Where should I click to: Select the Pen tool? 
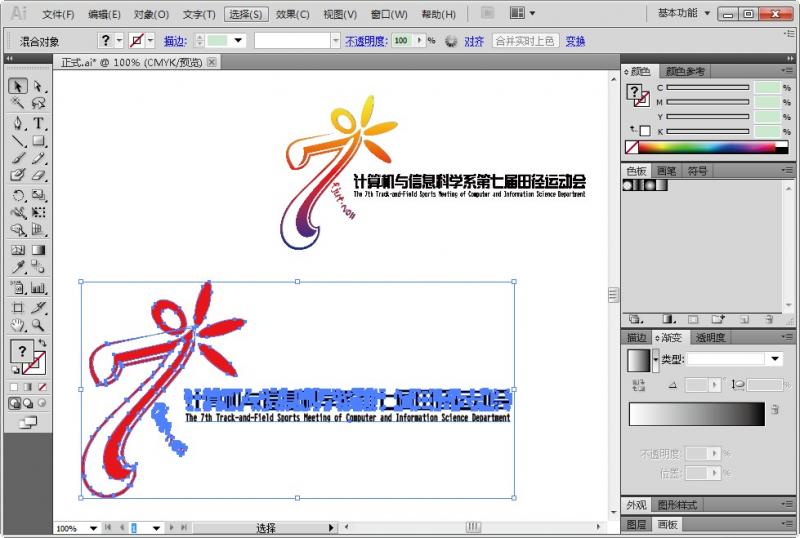(17, 123)
